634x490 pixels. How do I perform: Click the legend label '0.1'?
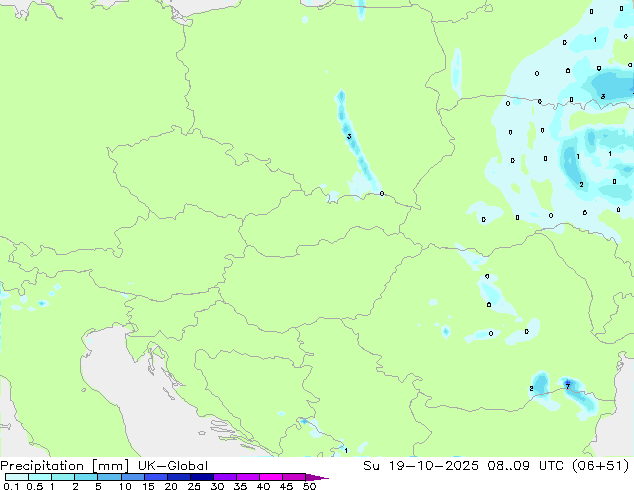(11, 486)
